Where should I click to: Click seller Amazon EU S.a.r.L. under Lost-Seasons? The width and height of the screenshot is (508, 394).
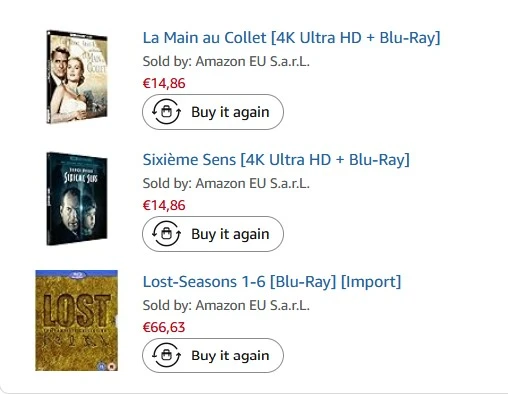click(252, 306)
